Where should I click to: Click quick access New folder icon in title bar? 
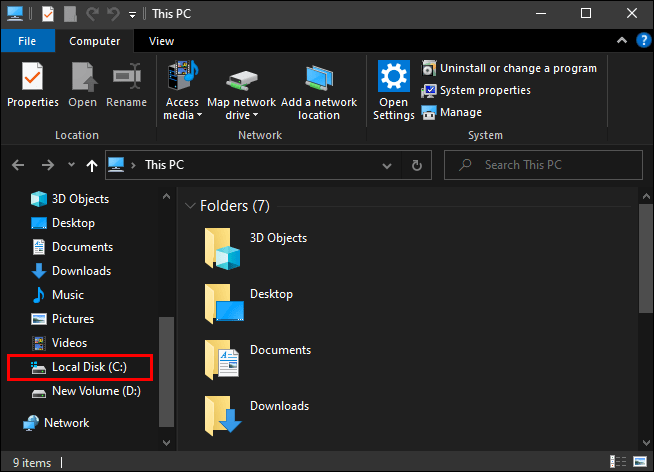click(x=70, y=14)
